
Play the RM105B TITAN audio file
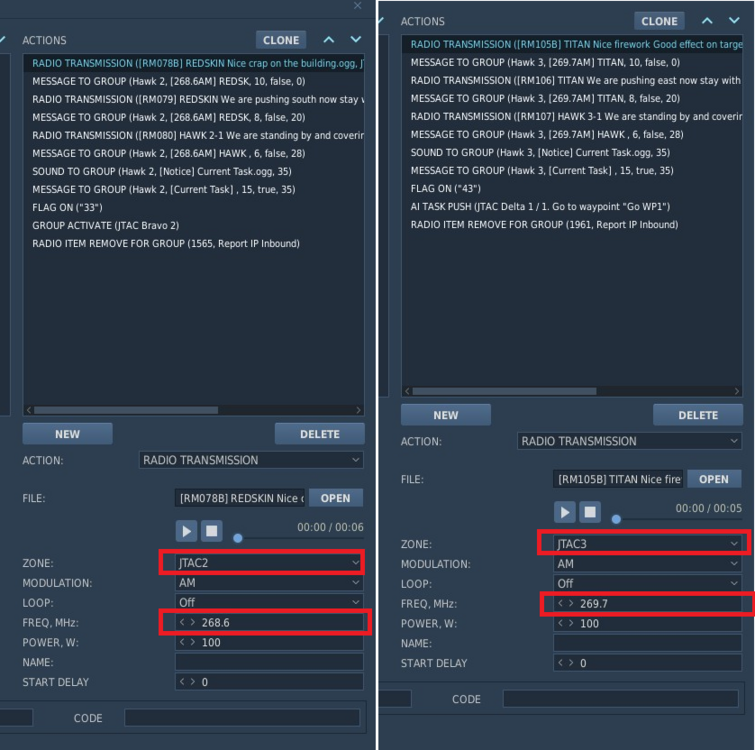(x=565, y=512)
